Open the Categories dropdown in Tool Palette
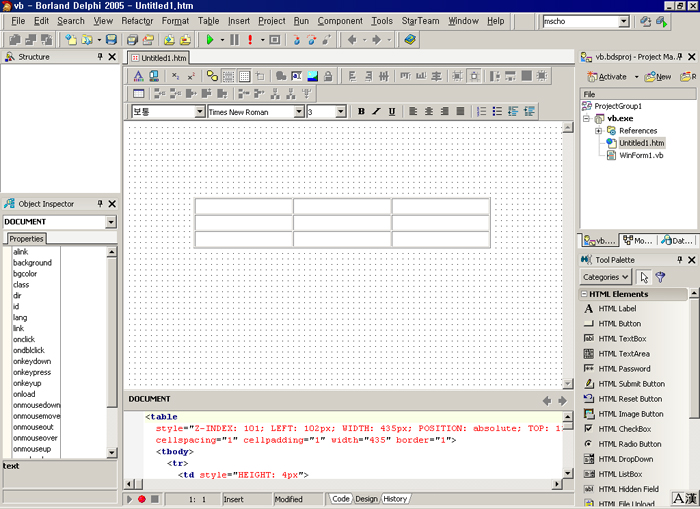 pos(606,277)
